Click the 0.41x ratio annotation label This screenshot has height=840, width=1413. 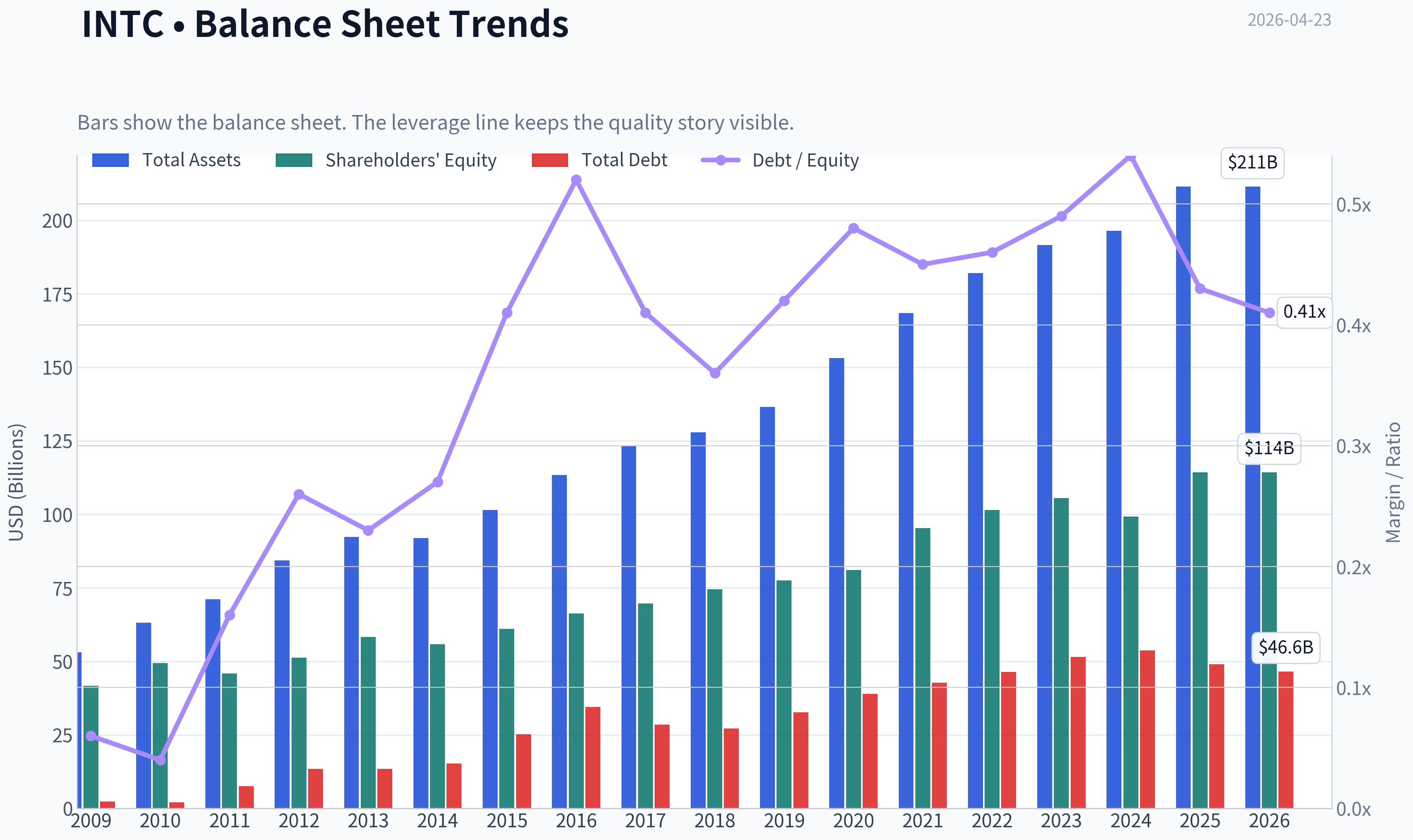[1304, 312]
